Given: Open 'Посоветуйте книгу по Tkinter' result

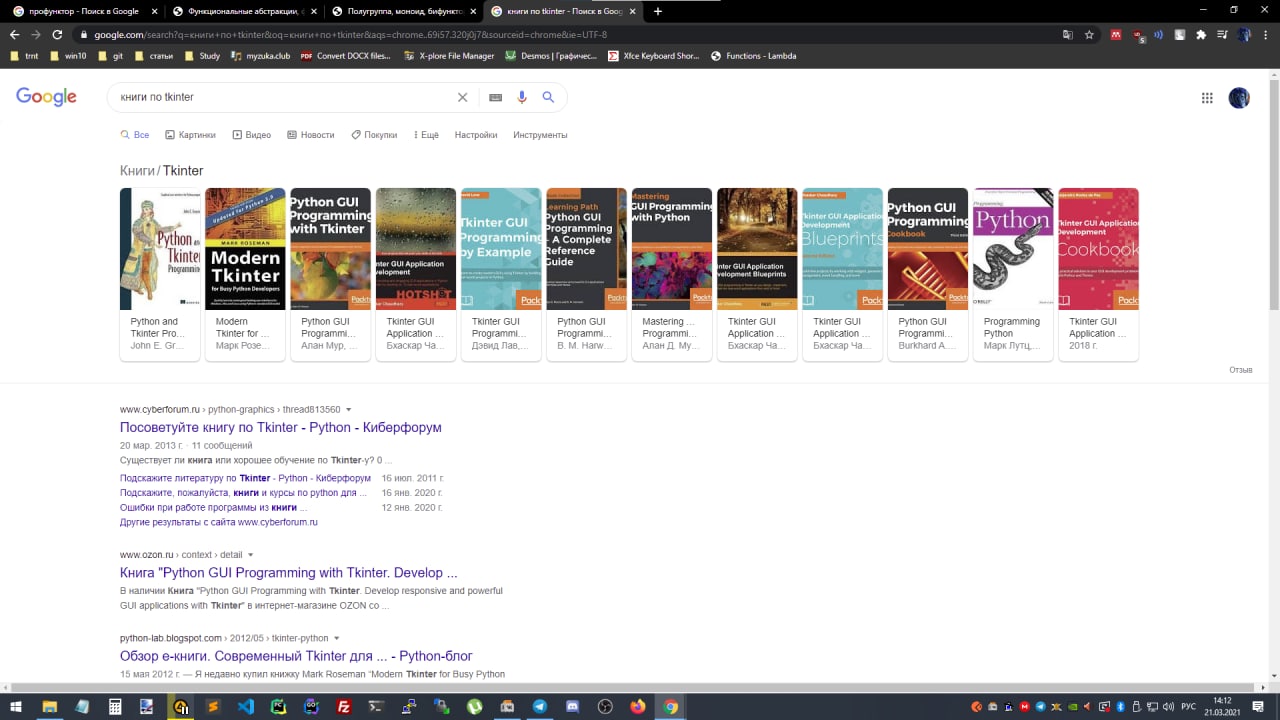Looking at the screenshot, I should coord(281,427).
